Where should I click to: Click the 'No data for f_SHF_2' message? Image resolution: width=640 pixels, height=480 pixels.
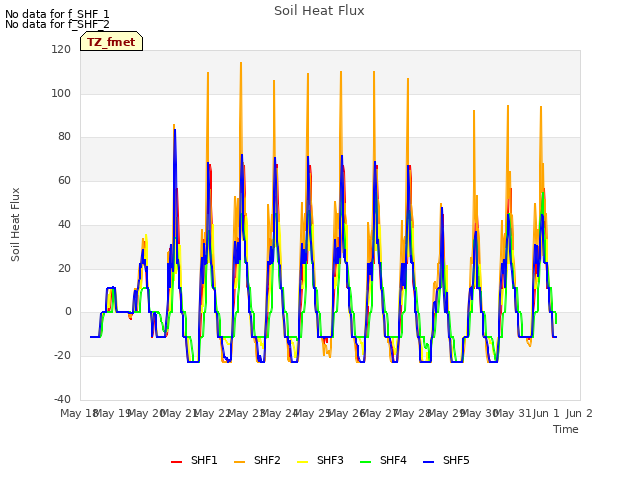point(57,24)
